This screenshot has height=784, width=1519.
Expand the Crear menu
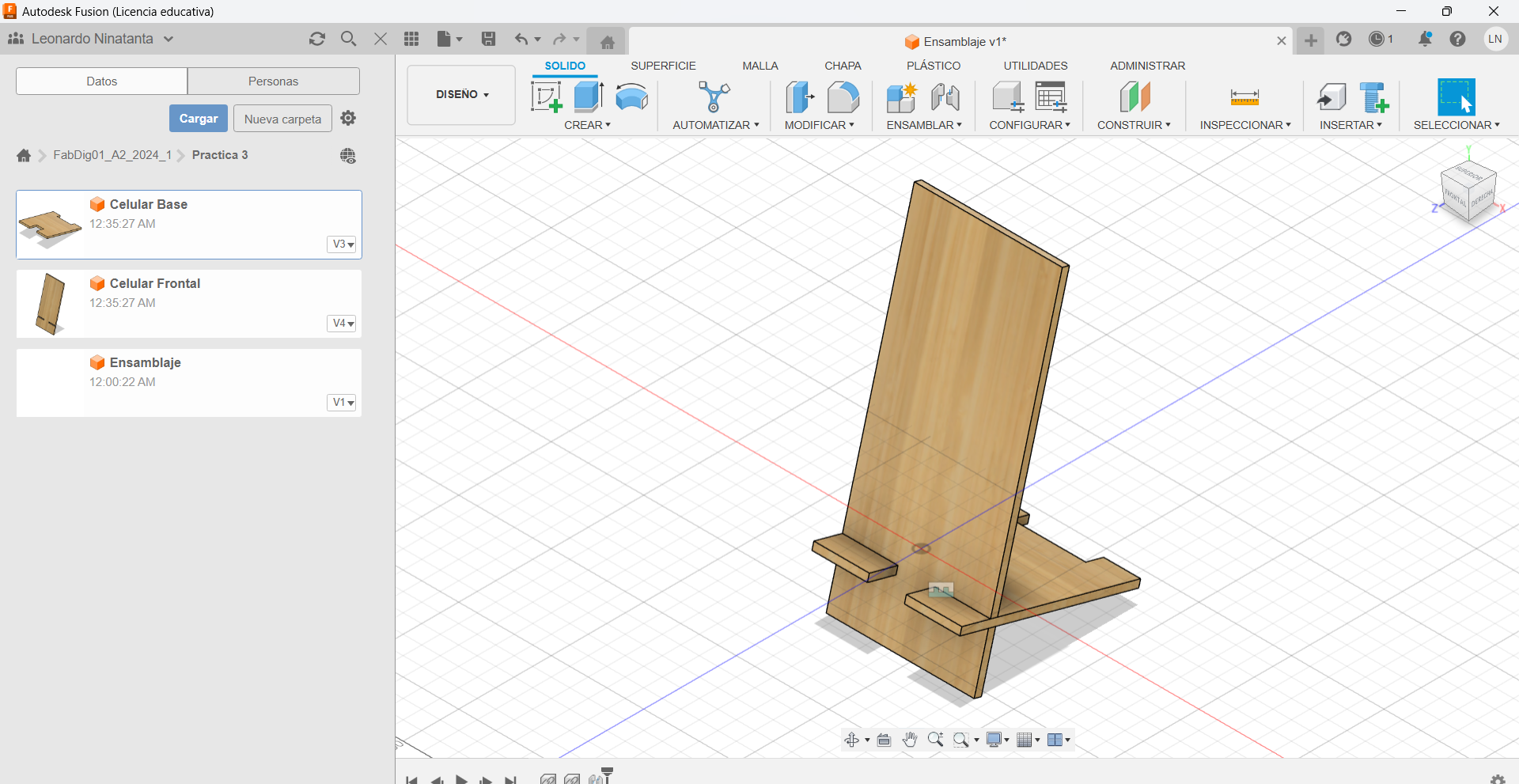587,125
